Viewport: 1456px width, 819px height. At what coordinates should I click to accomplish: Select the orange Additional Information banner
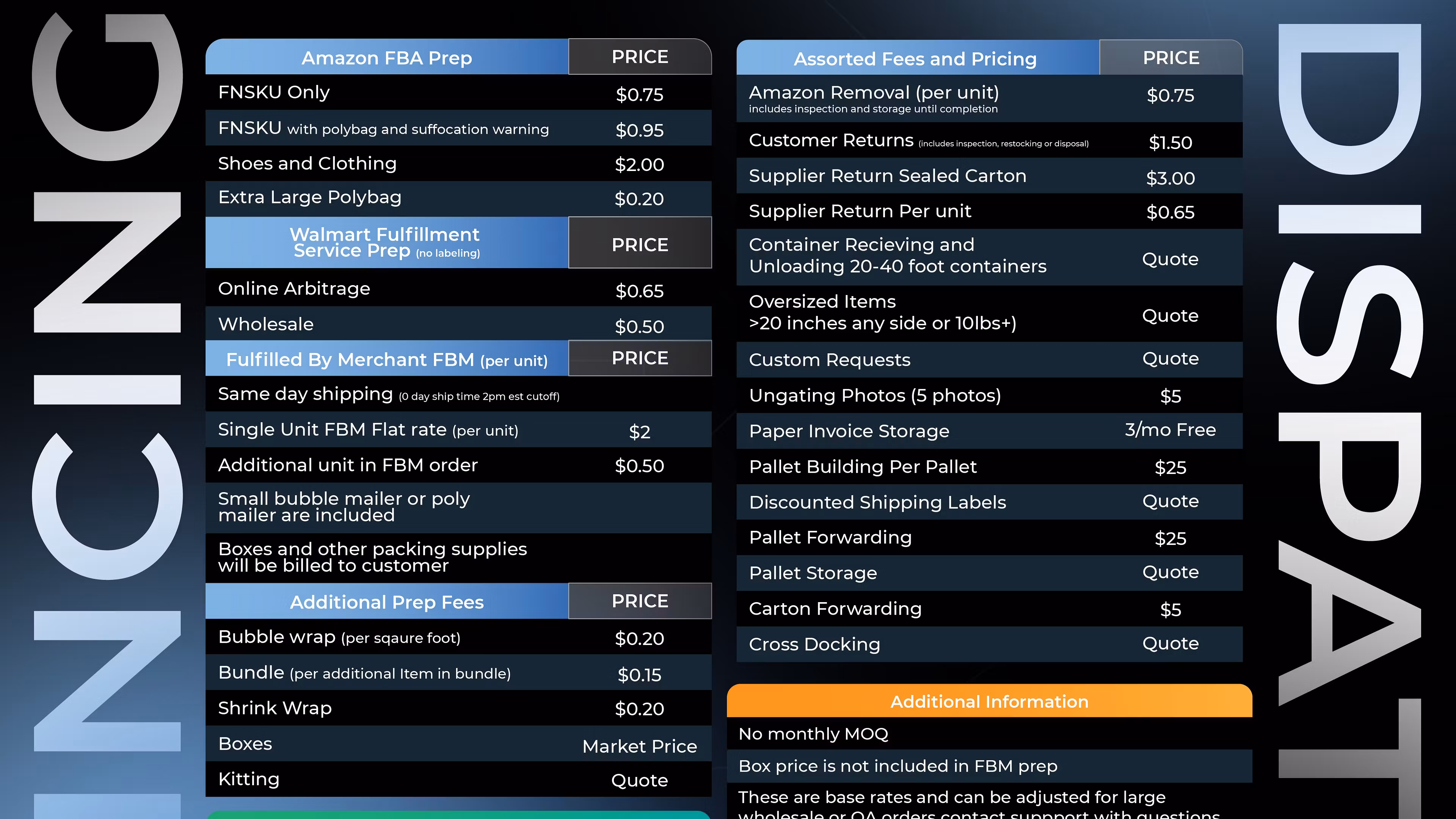tap(989, 701)
